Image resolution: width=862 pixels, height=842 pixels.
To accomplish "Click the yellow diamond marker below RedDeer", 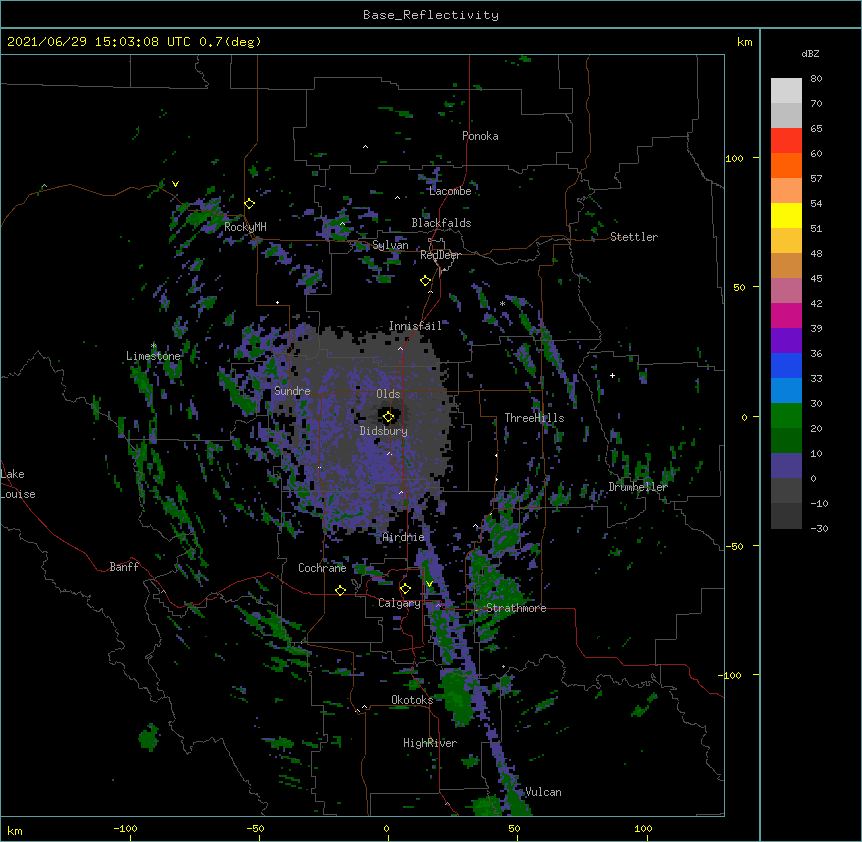I will [425, 281].
